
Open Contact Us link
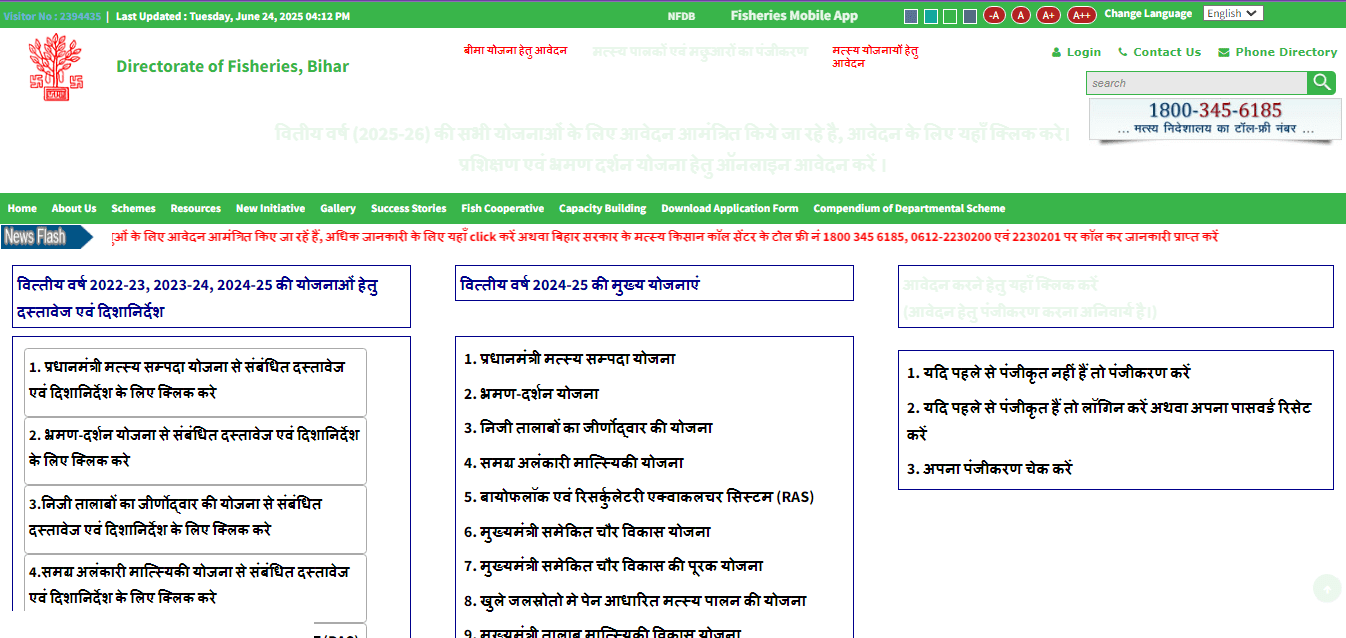click(1166, 52)
